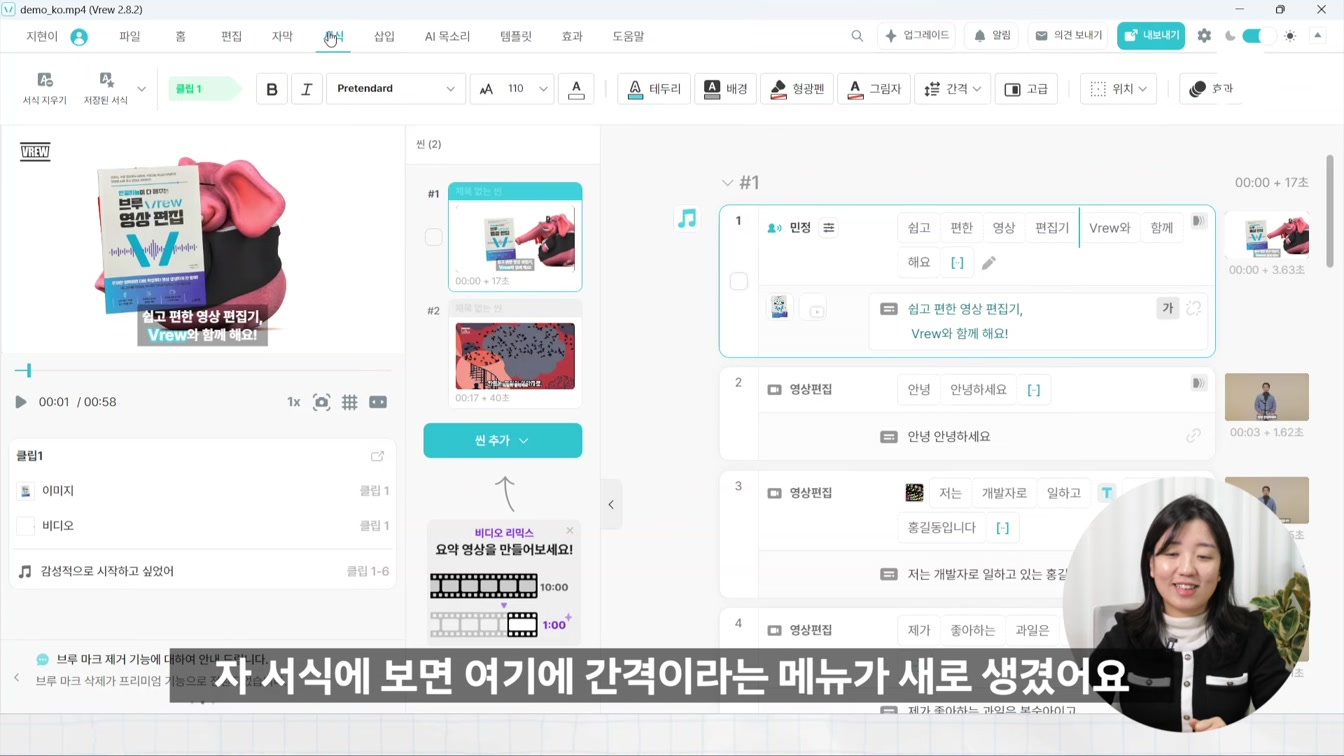This screenshot has width=1344, height=756.
Task: Click the preview capture frame icon
Action: pos(321,402)
